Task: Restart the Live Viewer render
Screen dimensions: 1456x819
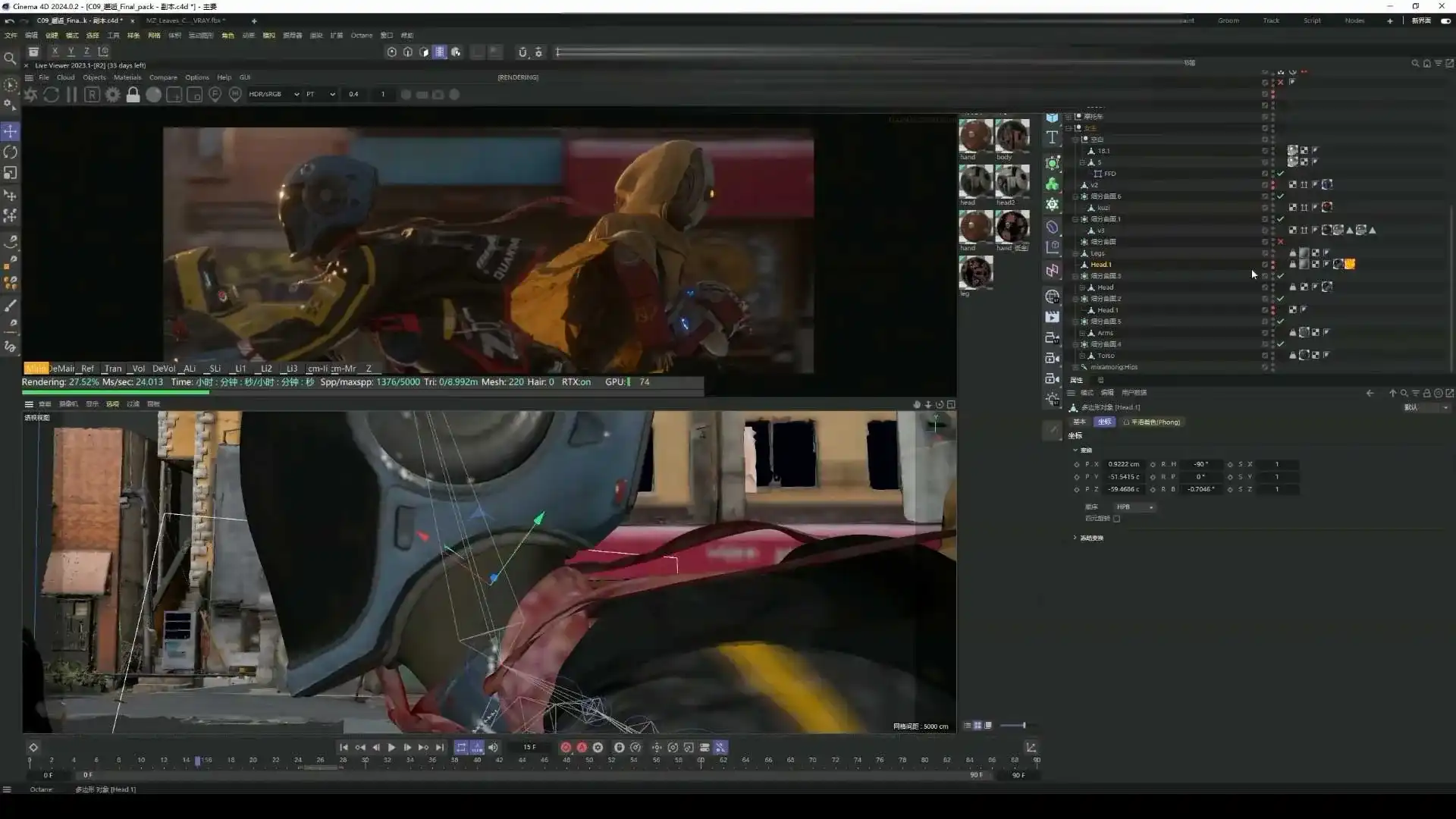Action: tap(51, 95)
